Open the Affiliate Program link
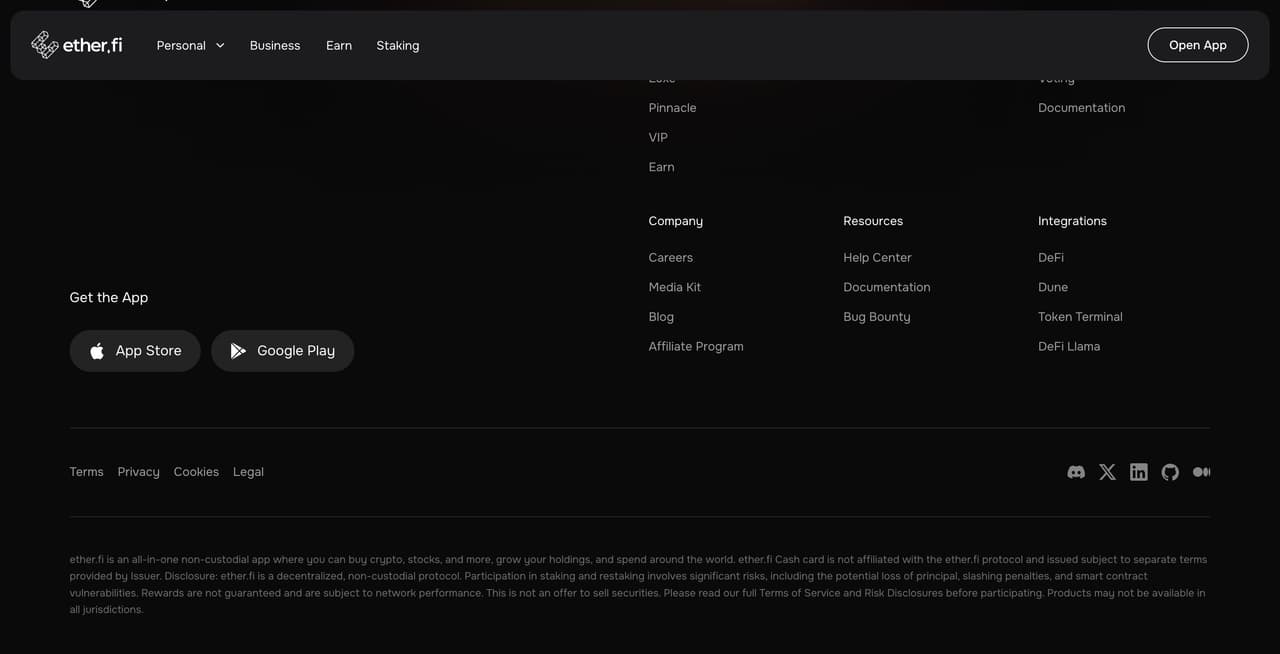The image size is (1280, 654). tap(696, 346)
